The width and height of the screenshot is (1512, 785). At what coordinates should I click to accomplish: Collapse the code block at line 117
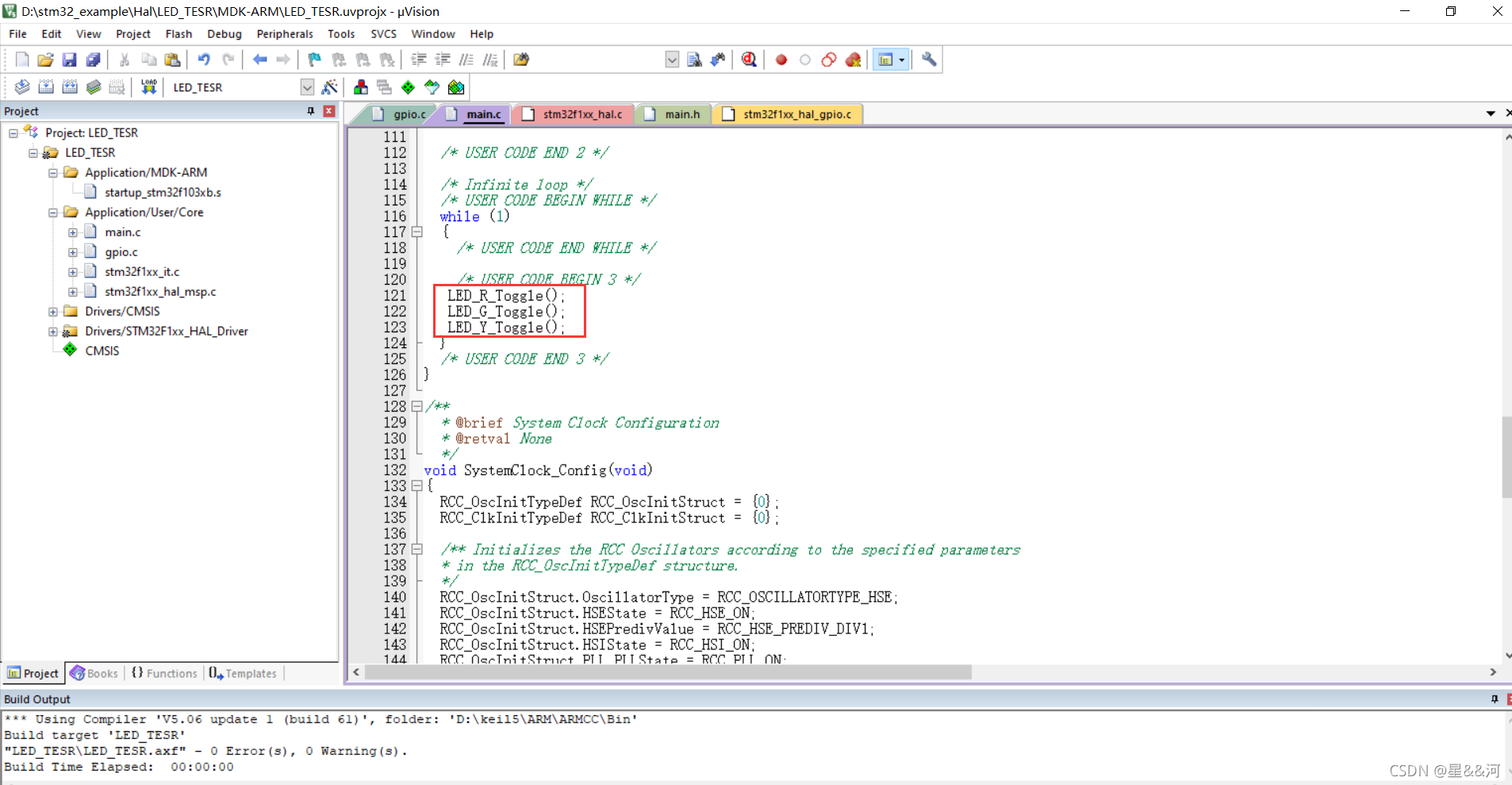417,232
